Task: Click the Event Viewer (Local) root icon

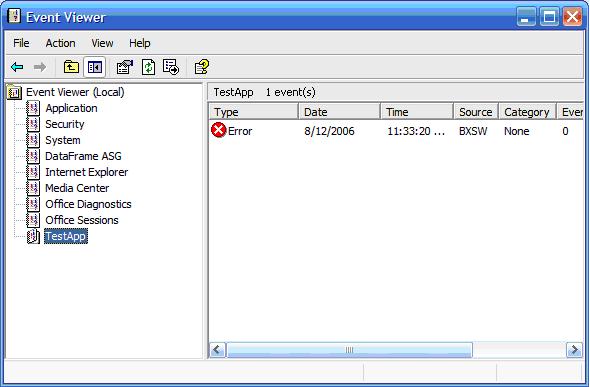Action: coord(14,92)
